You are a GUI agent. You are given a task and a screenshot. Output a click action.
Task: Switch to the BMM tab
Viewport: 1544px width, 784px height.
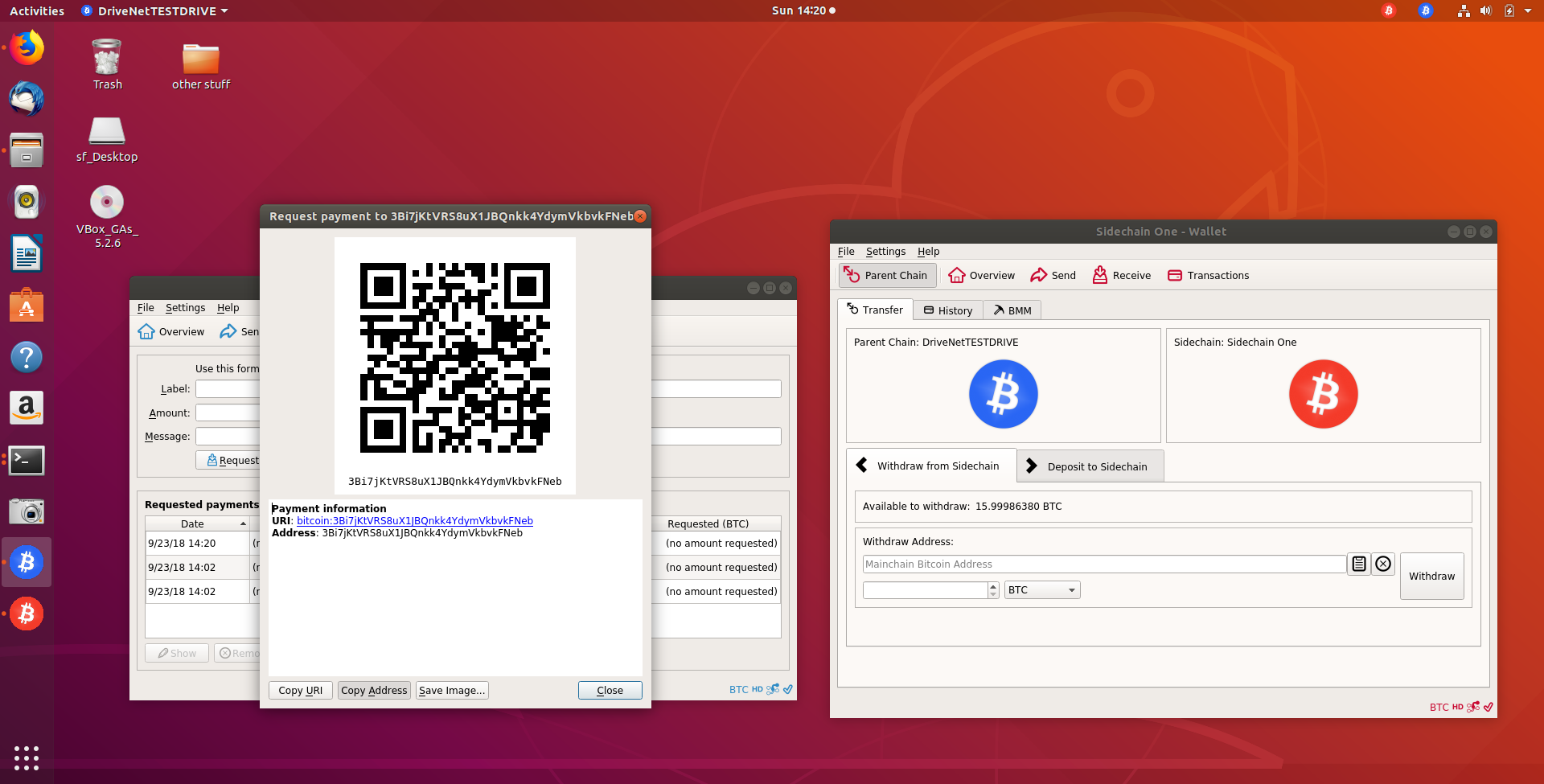1012,310
